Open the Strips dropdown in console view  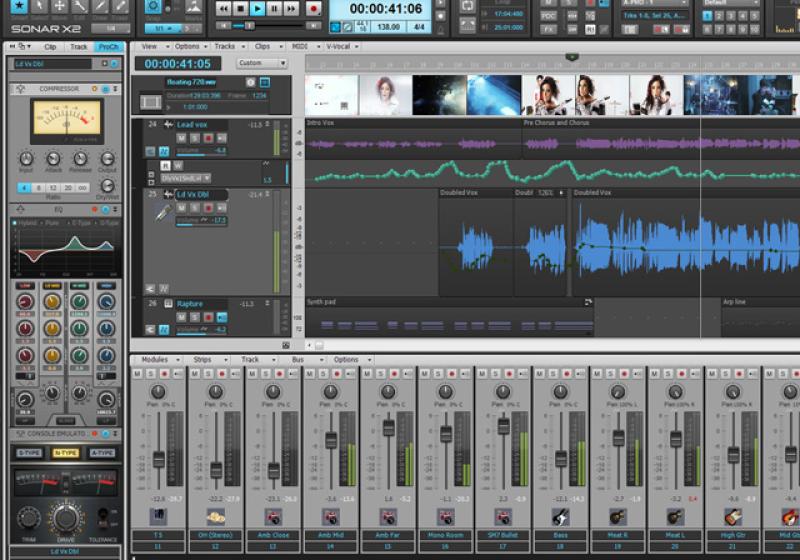pyautogui.click(x=207, y=359)
